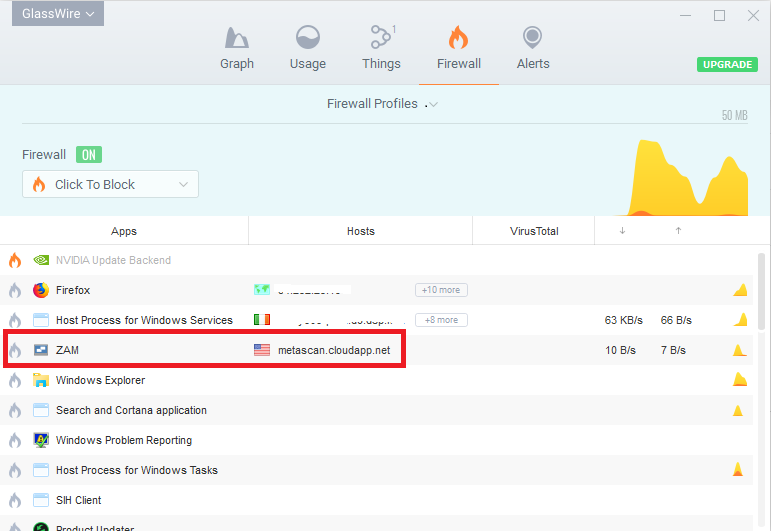Click the 10 B/s download value
The image size is (771, 531).
click(621, 350)
